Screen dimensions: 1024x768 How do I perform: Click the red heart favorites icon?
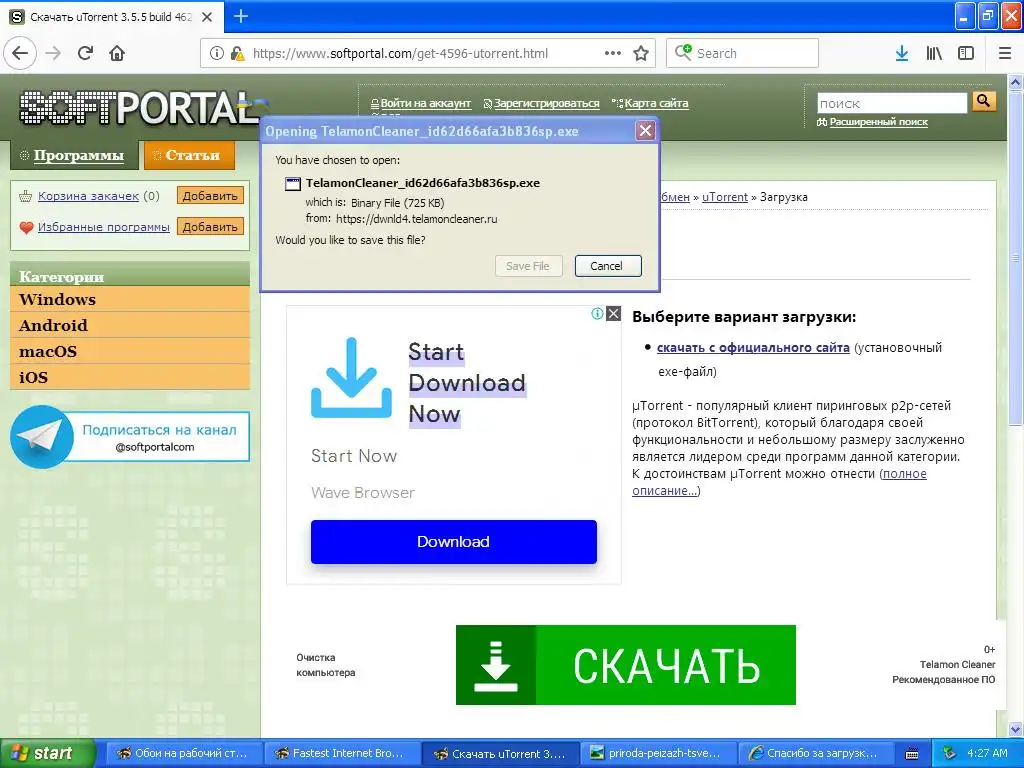pos(26,227)
